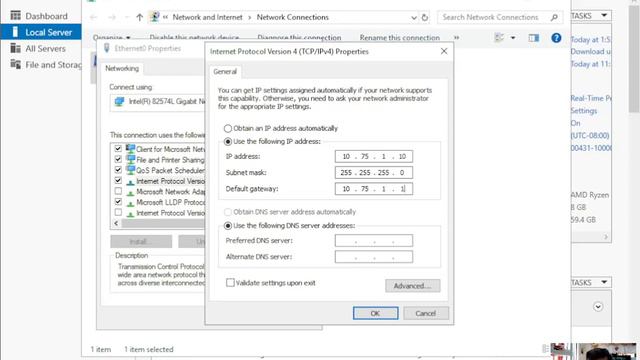Select Use the following DNS server addresses
Image resolution: width=640 pixels, height=360 pixels.
tap(228, 226)
